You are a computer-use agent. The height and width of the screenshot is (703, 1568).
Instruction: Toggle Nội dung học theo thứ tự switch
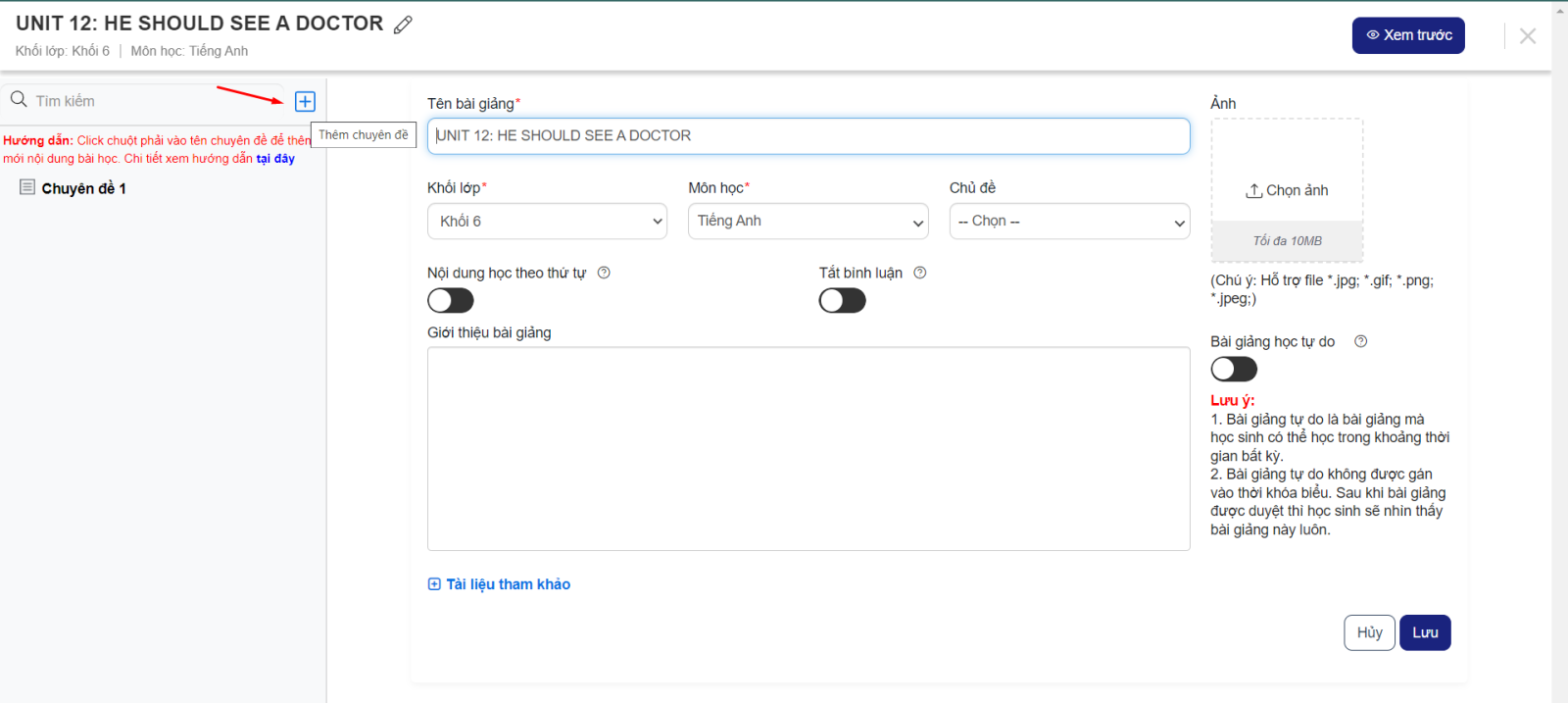pyautogui.click(x=451, y=301)
